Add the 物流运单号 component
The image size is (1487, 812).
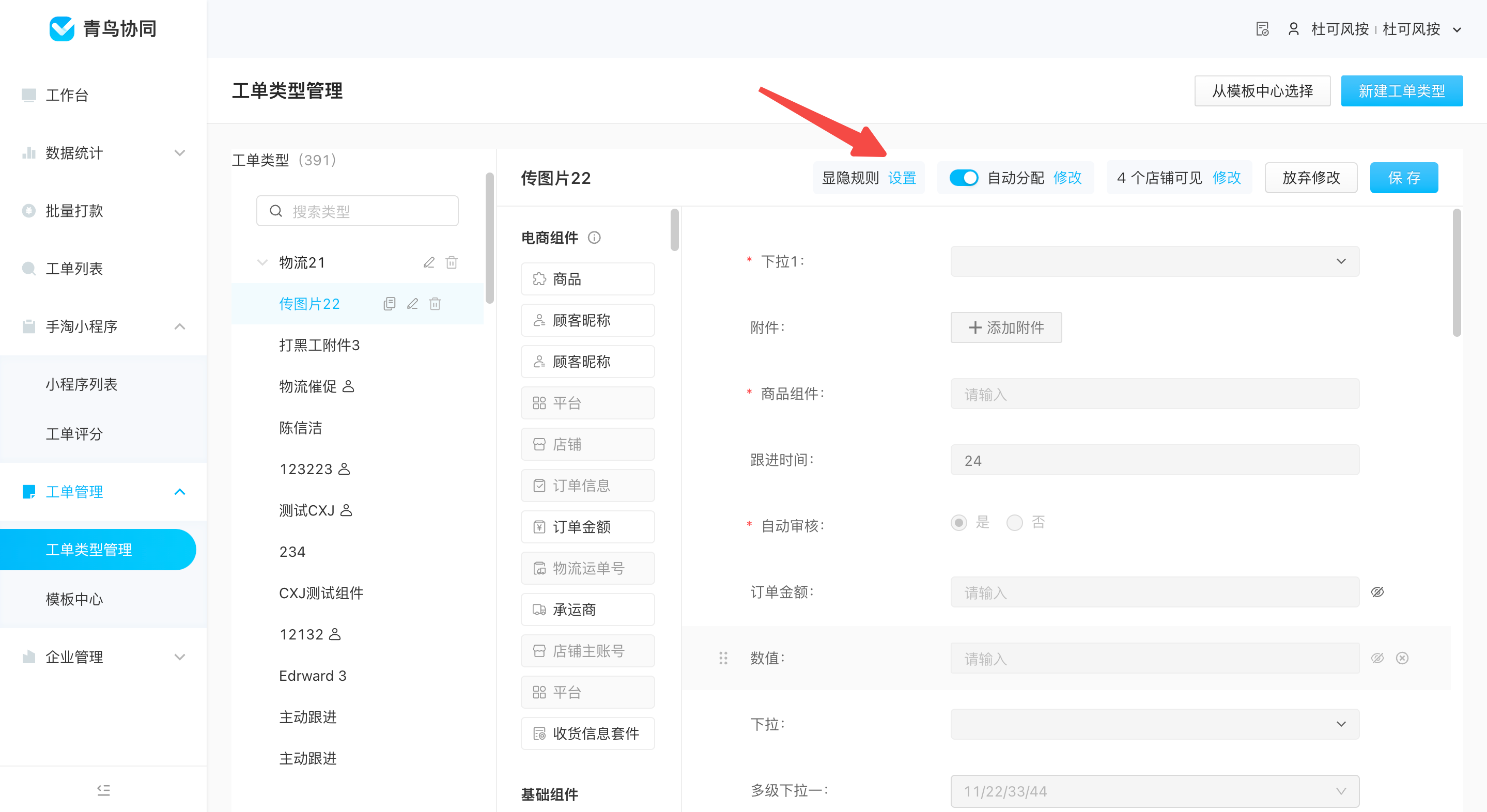[x=587, y=569]
